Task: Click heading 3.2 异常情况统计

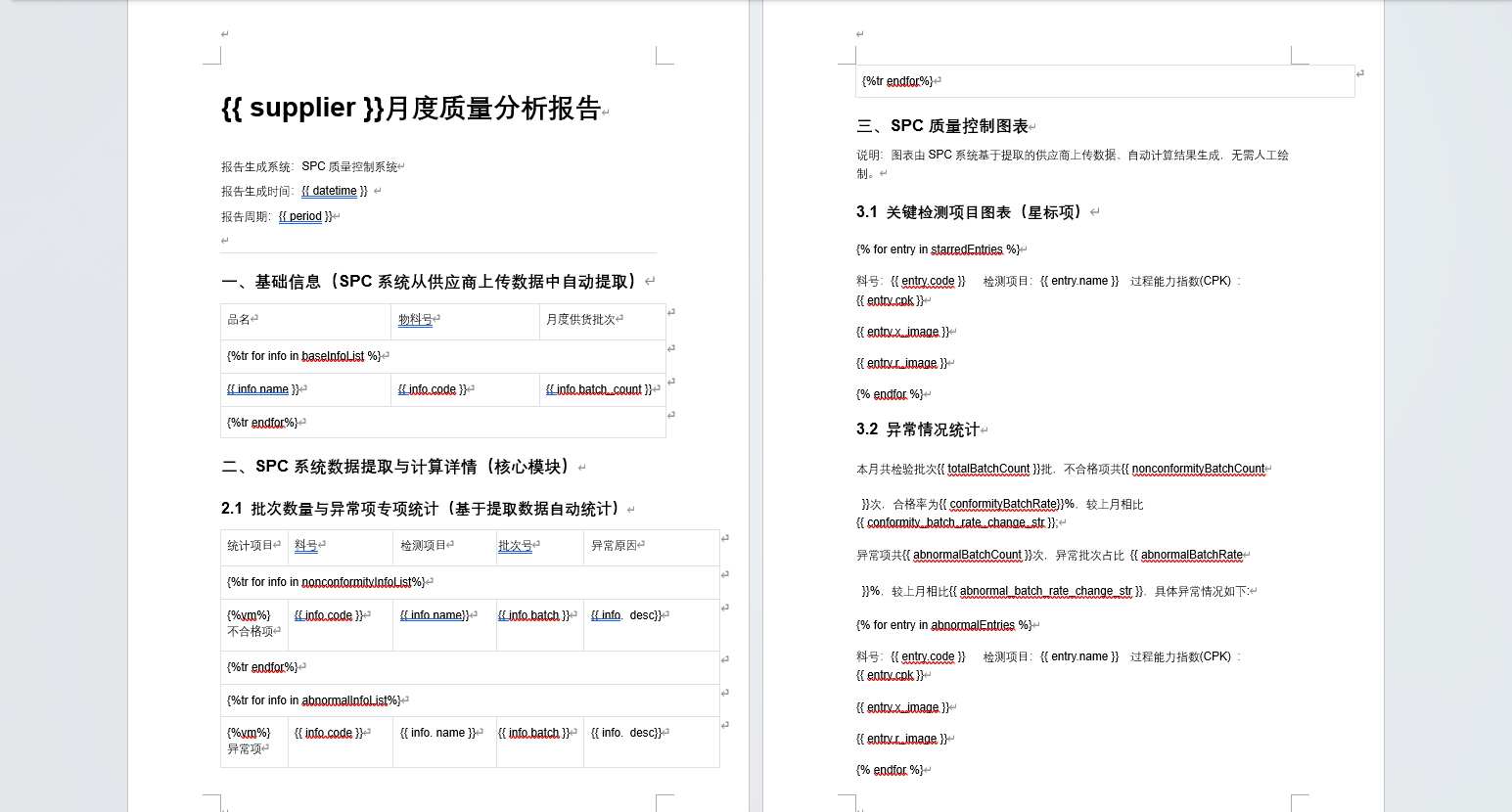Action: (x=917, y=429)
